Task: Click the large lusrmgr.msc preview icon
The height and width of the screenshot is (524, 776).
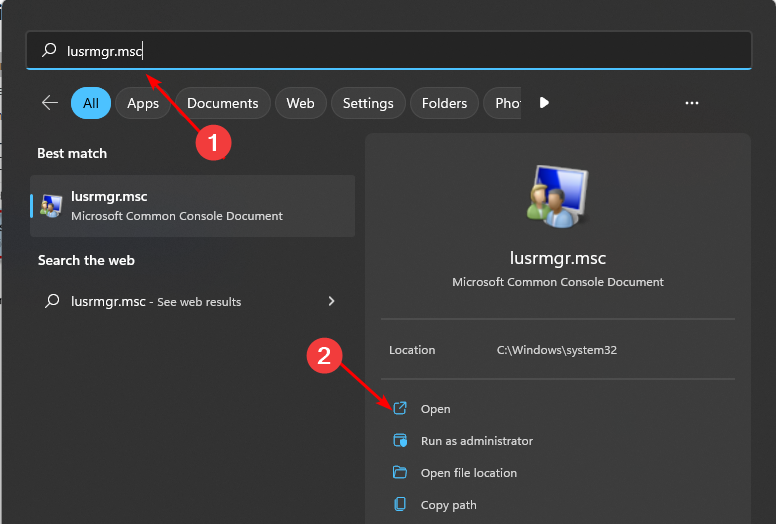Action: pyautogui.click(x=557, y=196)
